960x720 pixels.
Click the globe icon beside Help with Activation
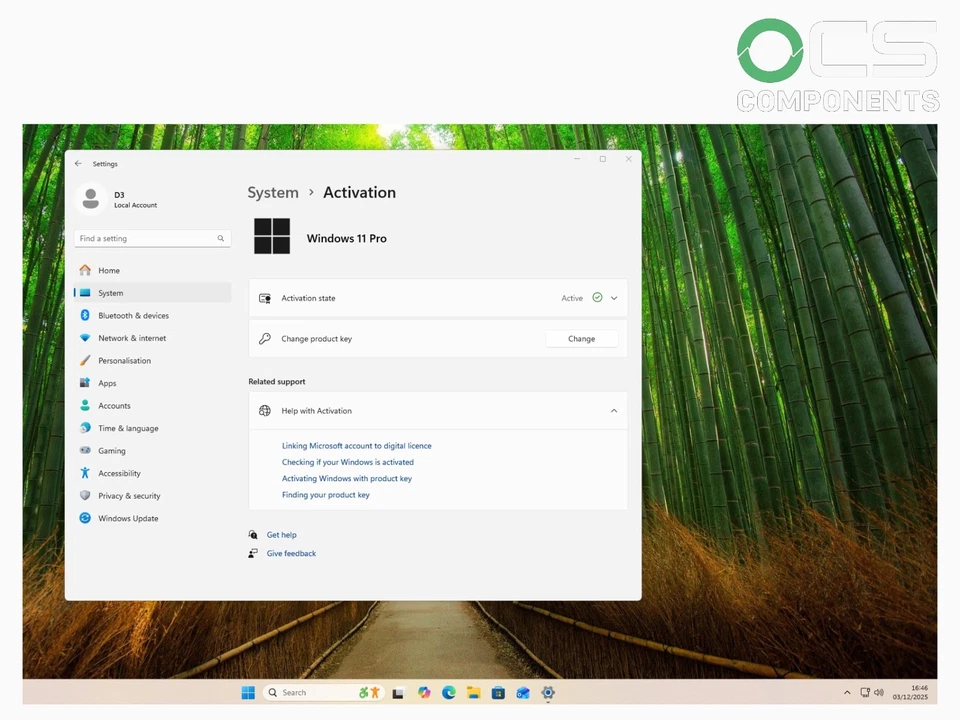point(264,411)
